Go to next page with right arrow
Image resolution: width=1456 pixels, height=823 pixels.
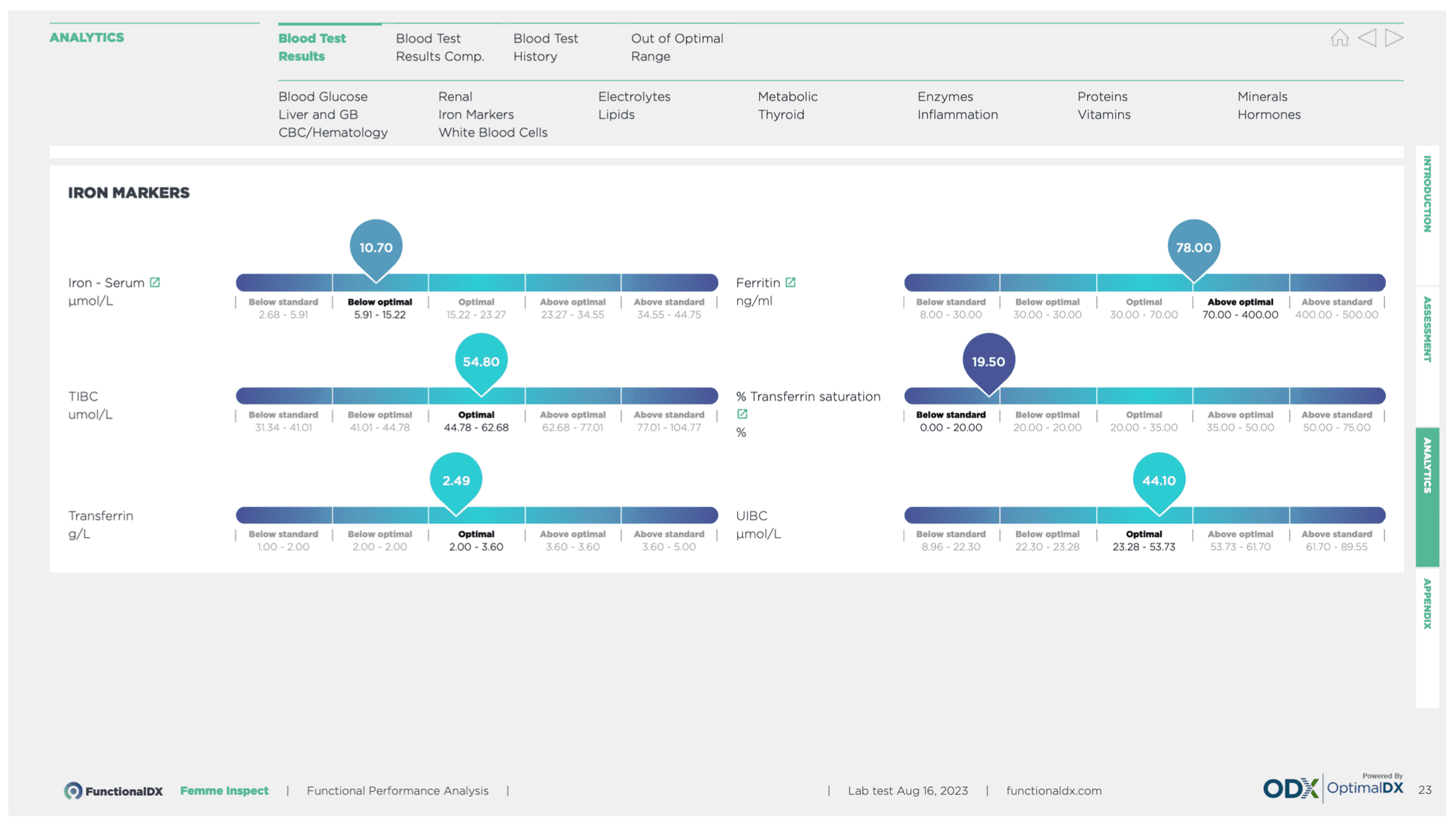[x=1394, y=38]
